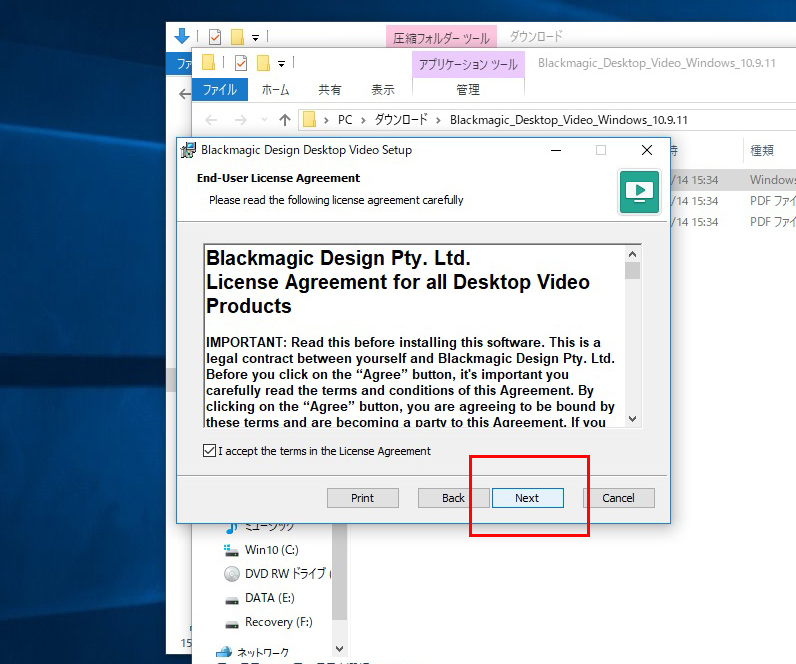
Task: Click the Back button in Setup
Action: (x=453, y=498)
